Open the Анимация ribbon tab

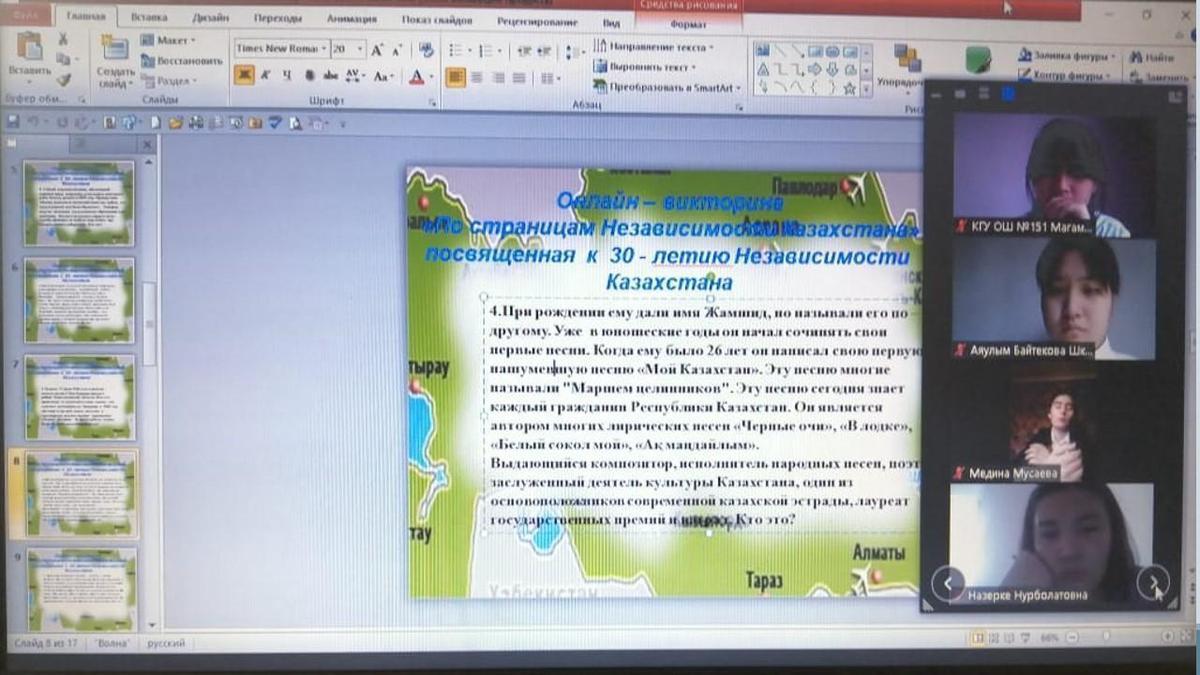click(351, 18)
